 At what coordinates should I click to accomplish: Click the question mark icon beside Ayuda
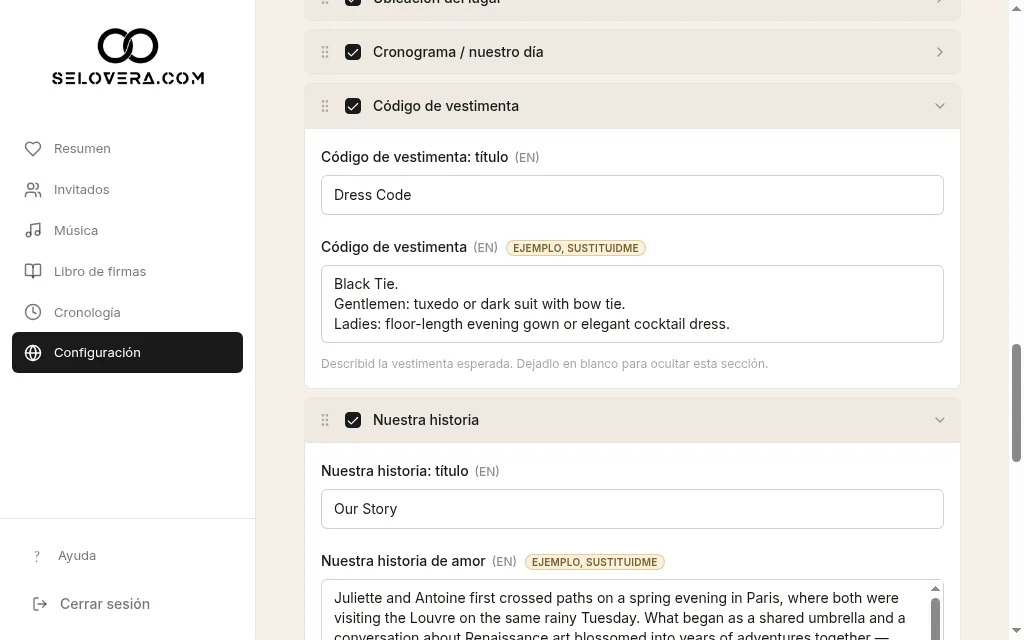pyautogui.click(x=37, y=556)
